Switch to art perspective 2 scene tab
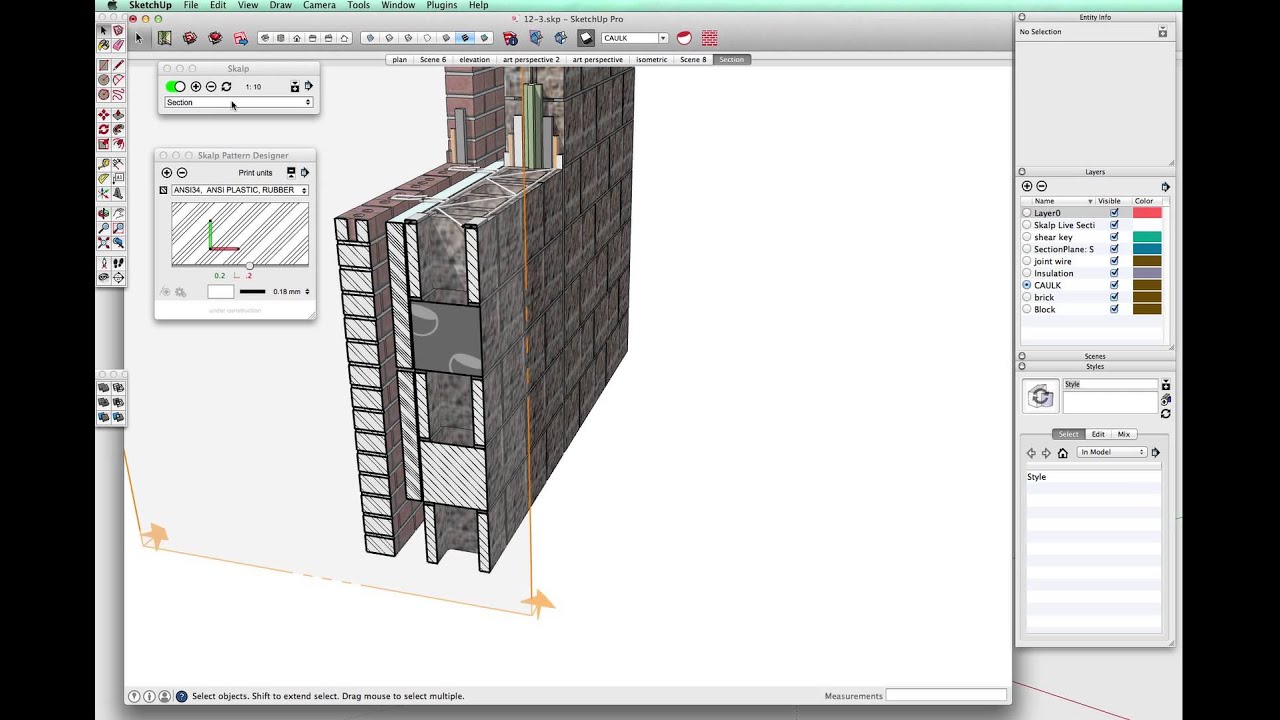The width and height of the screenshot is (1280, 720). tap(531, 59)
